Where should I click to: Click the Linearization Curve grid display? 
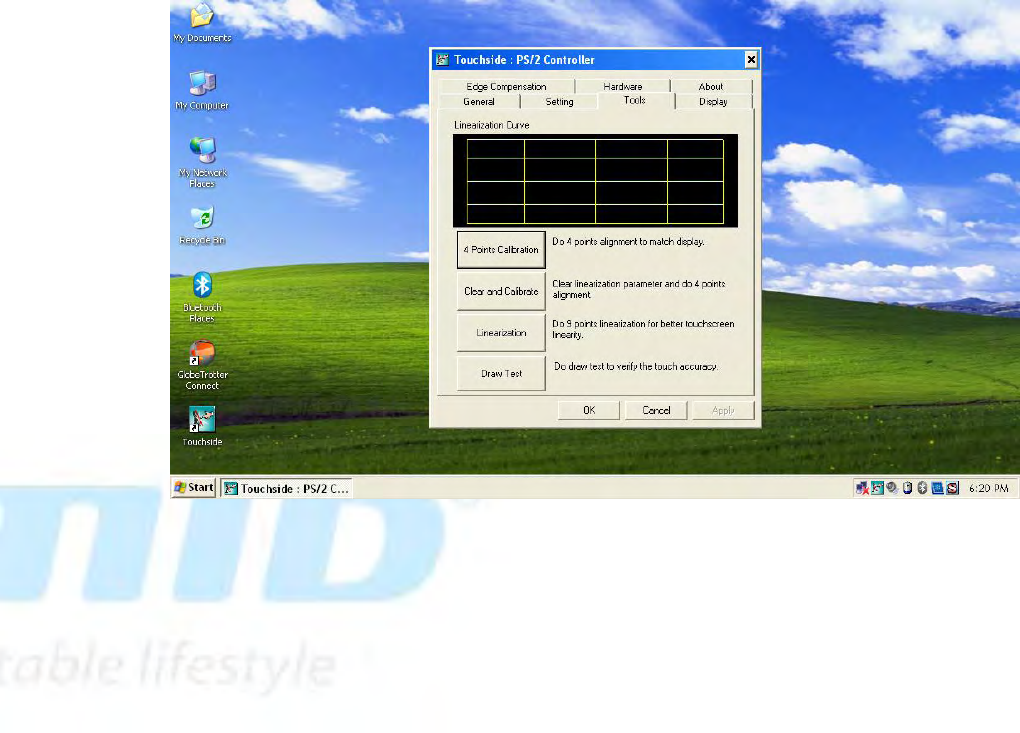[x=595, y=181]
